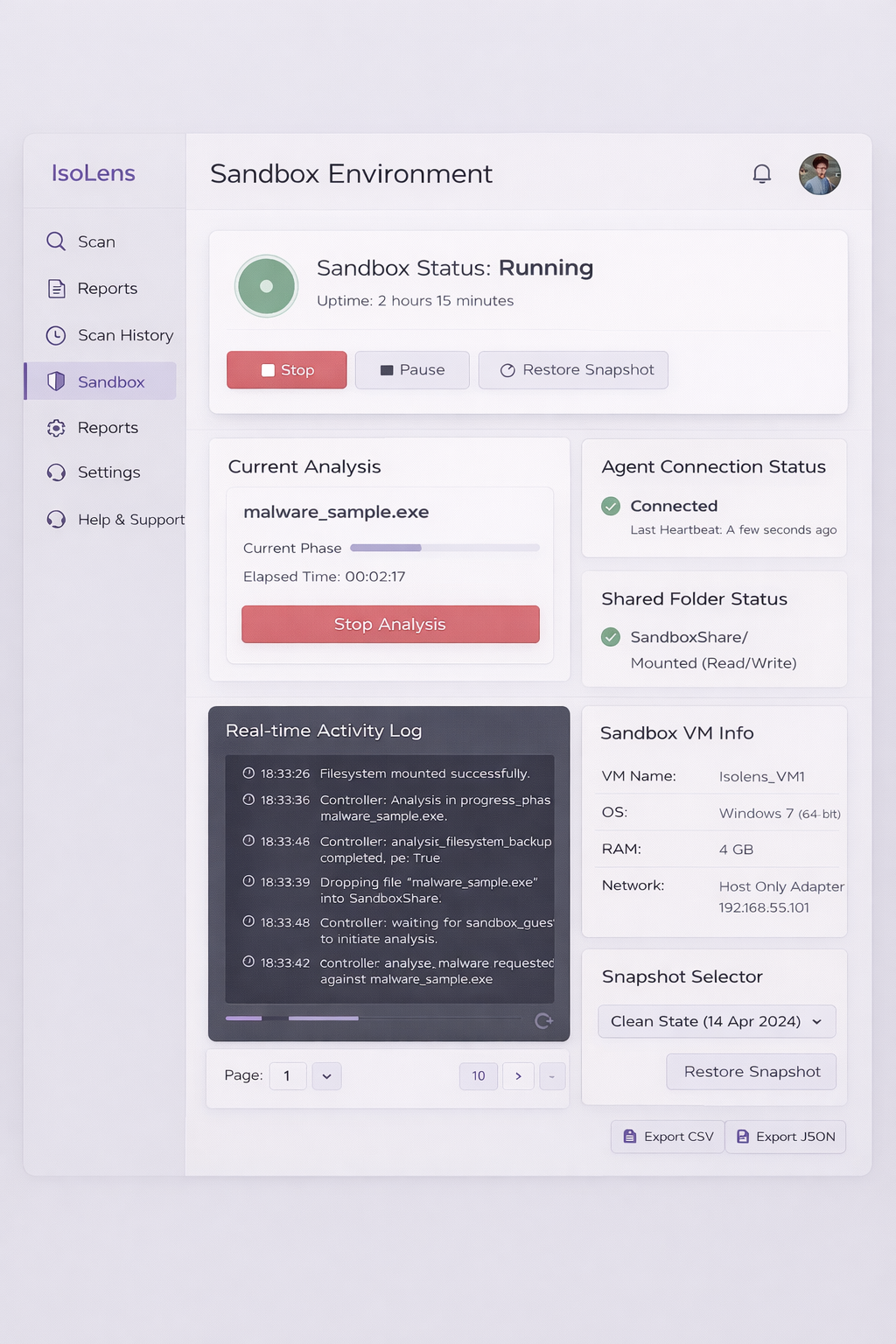896x1344 pixels.
Task: Click the Current Phase progress bar
Action: point(444,548)
